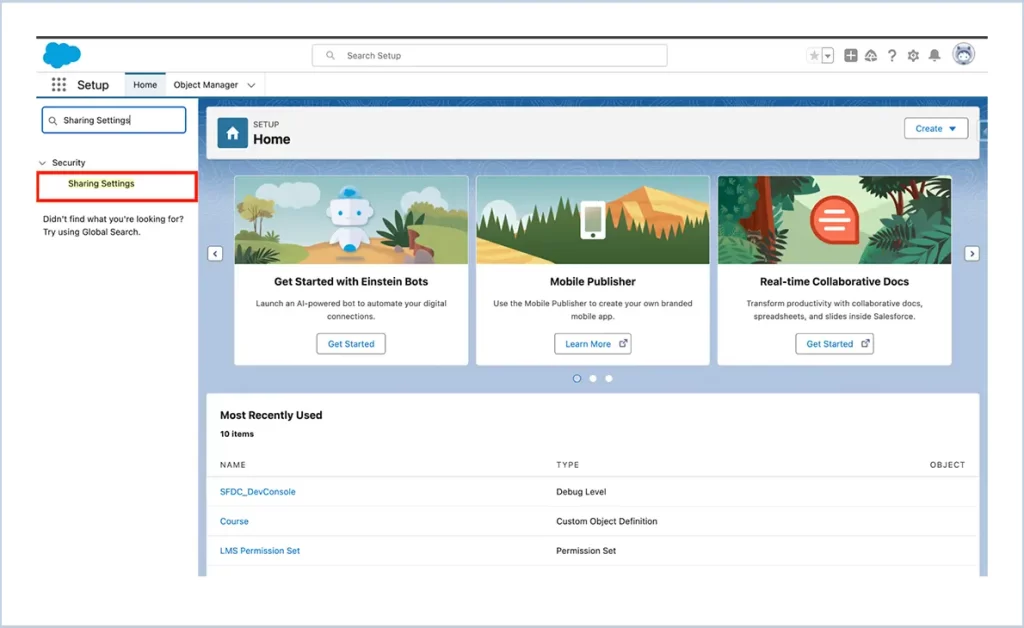
Task: Click the Real-time Collaborative Docs title
Action: [x=835, y=281]
